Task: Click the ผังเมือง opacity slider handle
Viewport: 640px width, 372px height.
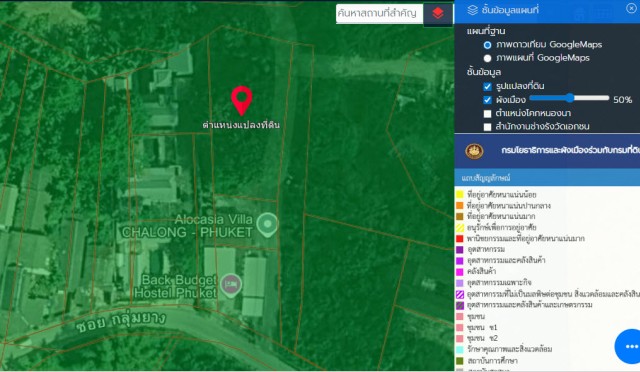Action: click(x=569, y=98)
